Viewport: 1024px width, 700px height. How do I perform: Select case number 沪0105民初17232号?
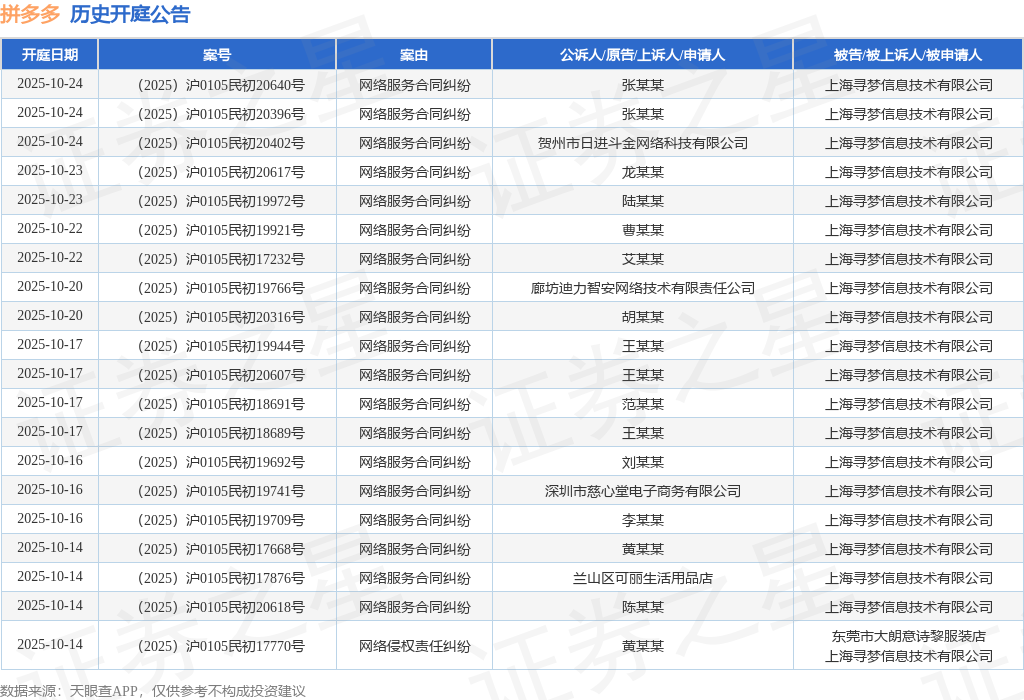pos(221,259)
